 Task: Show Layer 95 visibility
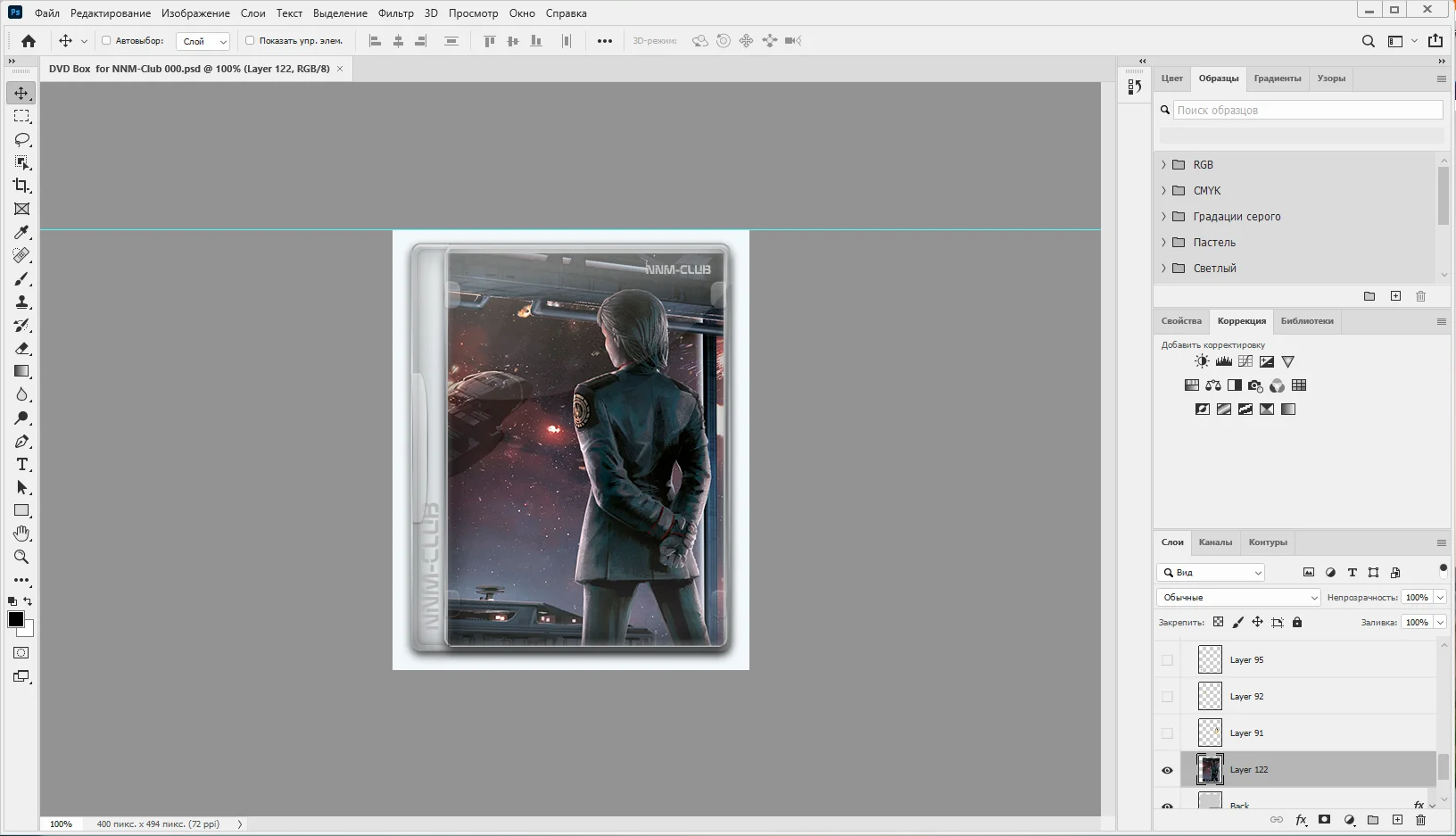pos(1167,660)
